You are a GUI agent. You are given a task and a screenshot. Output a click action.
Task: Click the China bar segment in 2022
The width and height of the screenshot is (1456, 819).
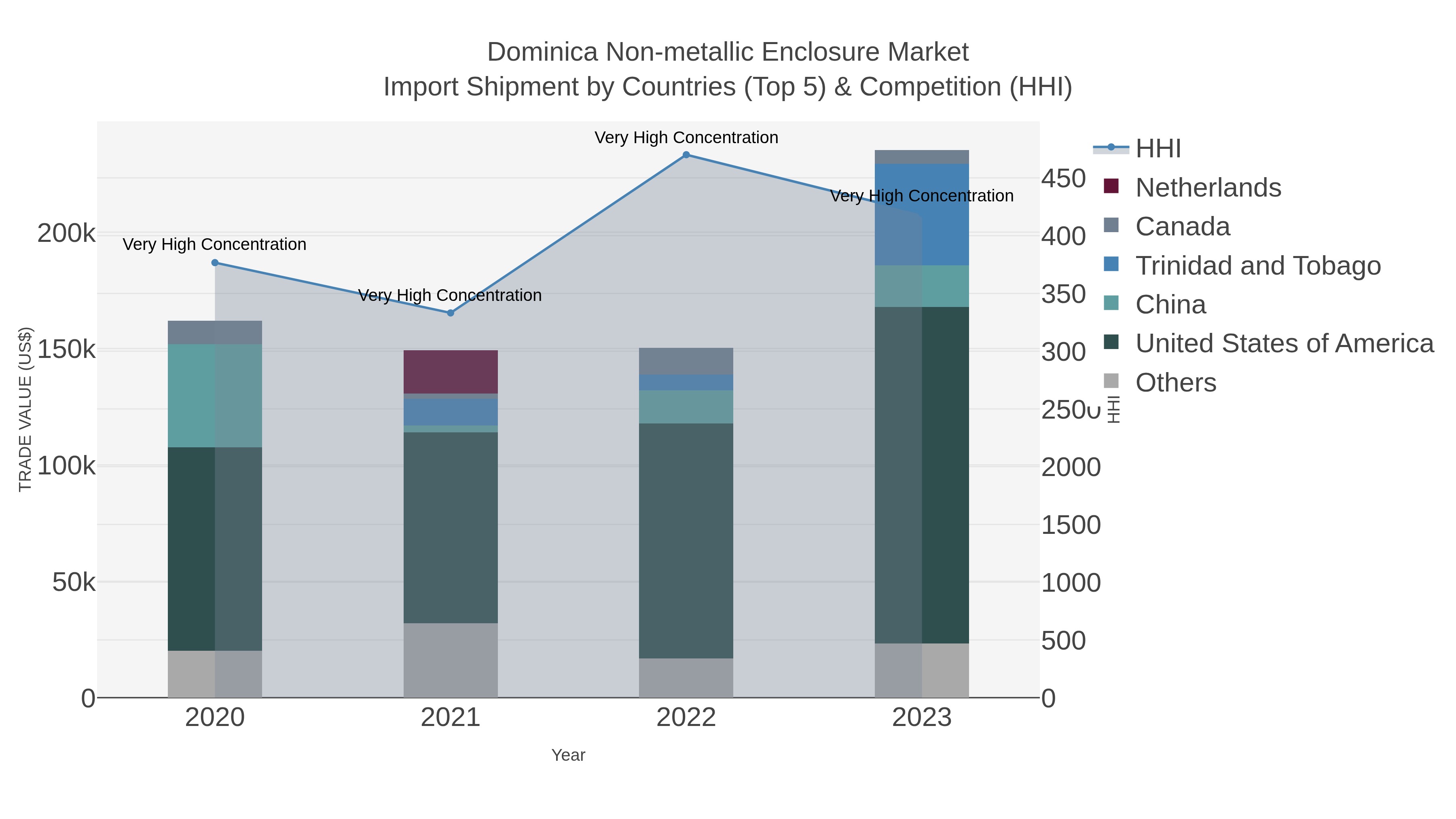pyautogui.click(x=686, y=407)
